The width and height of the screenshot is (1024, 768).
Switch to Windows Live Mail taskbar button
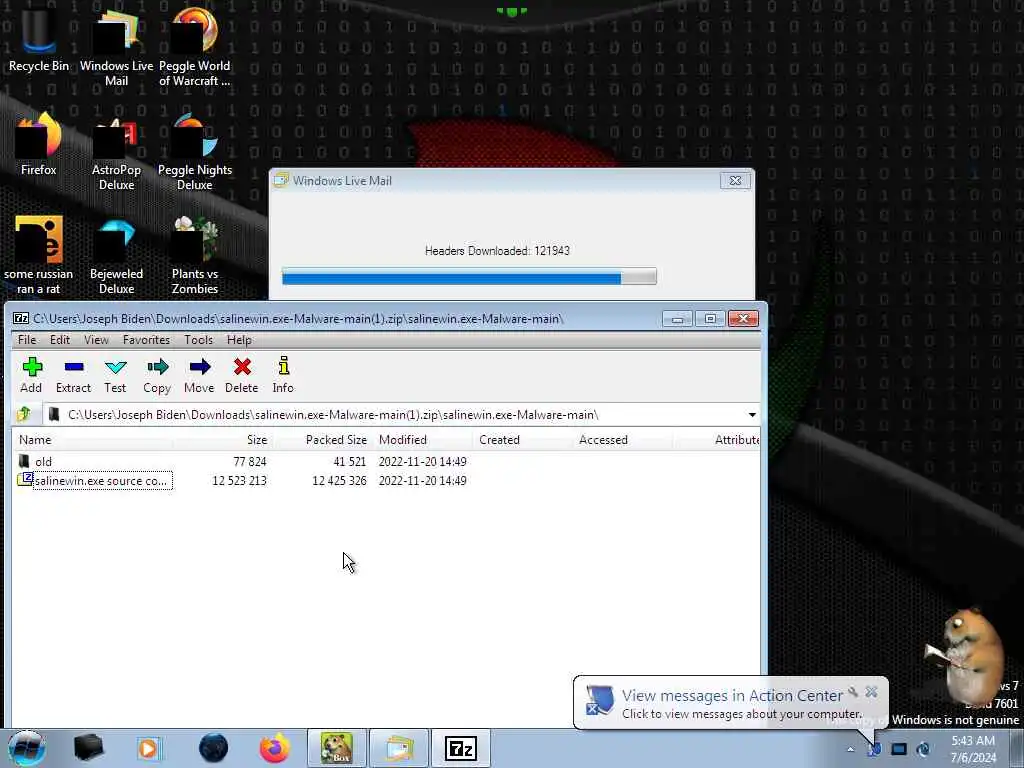coord(399,748)
